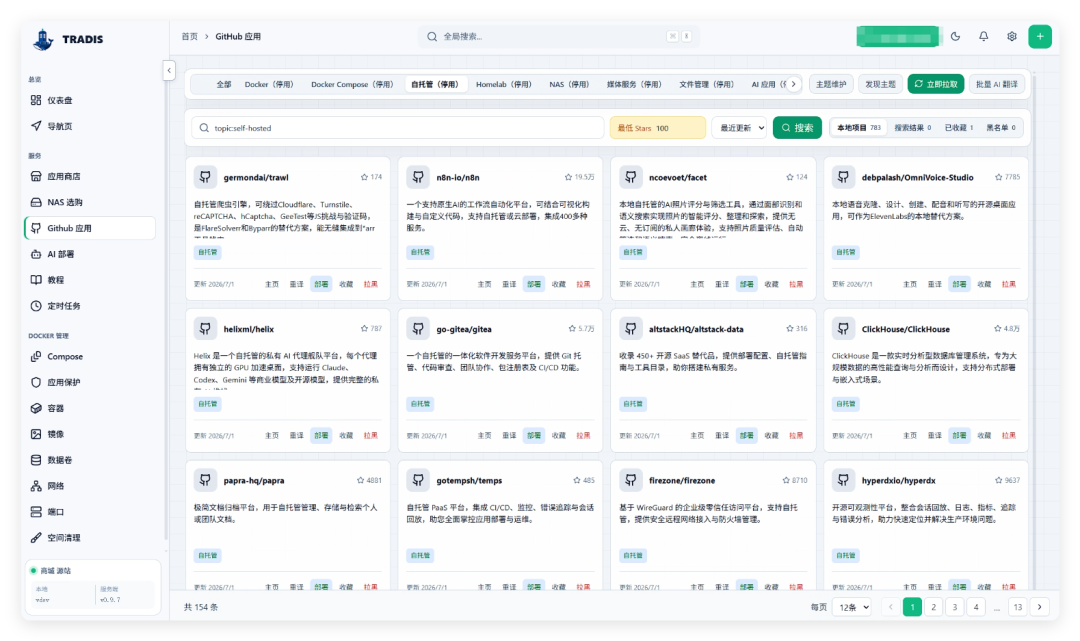Click 主页 on the ncoevoet/facet card

tap(697, 284)
